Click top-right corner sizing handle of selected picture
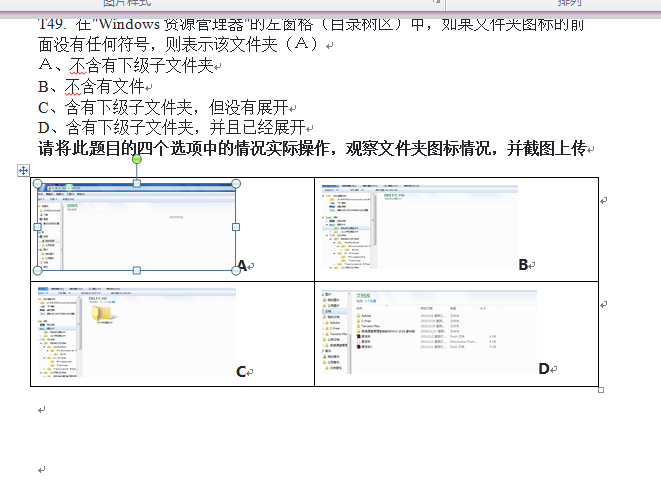Screen dimensions: 661x484 tap(236, 183)
